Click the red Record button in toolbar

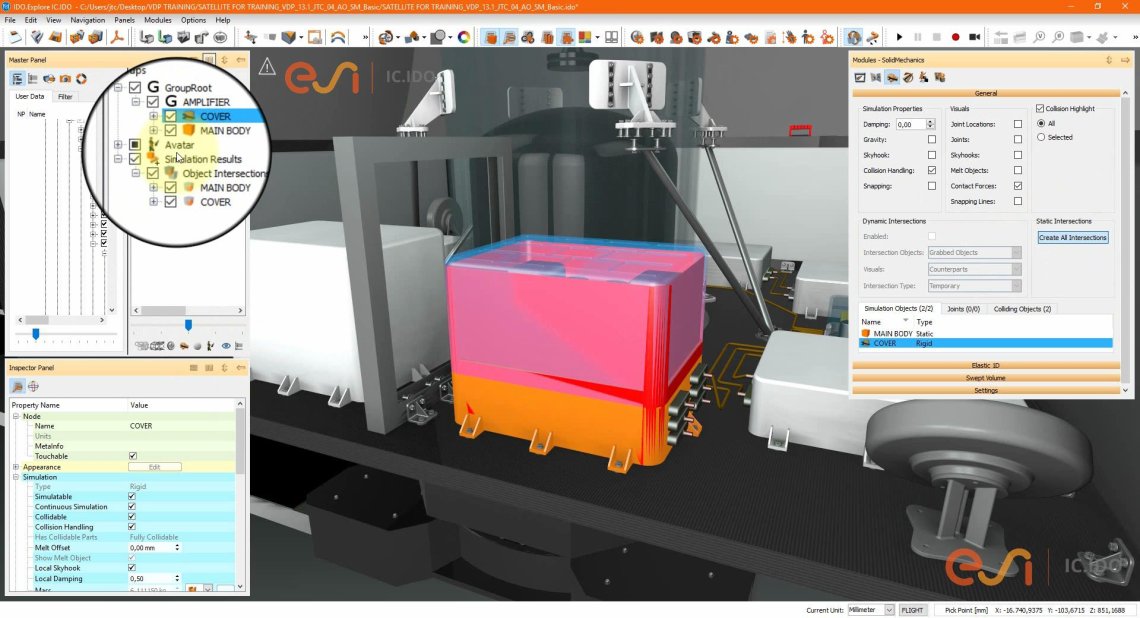[x=955, y=37]
